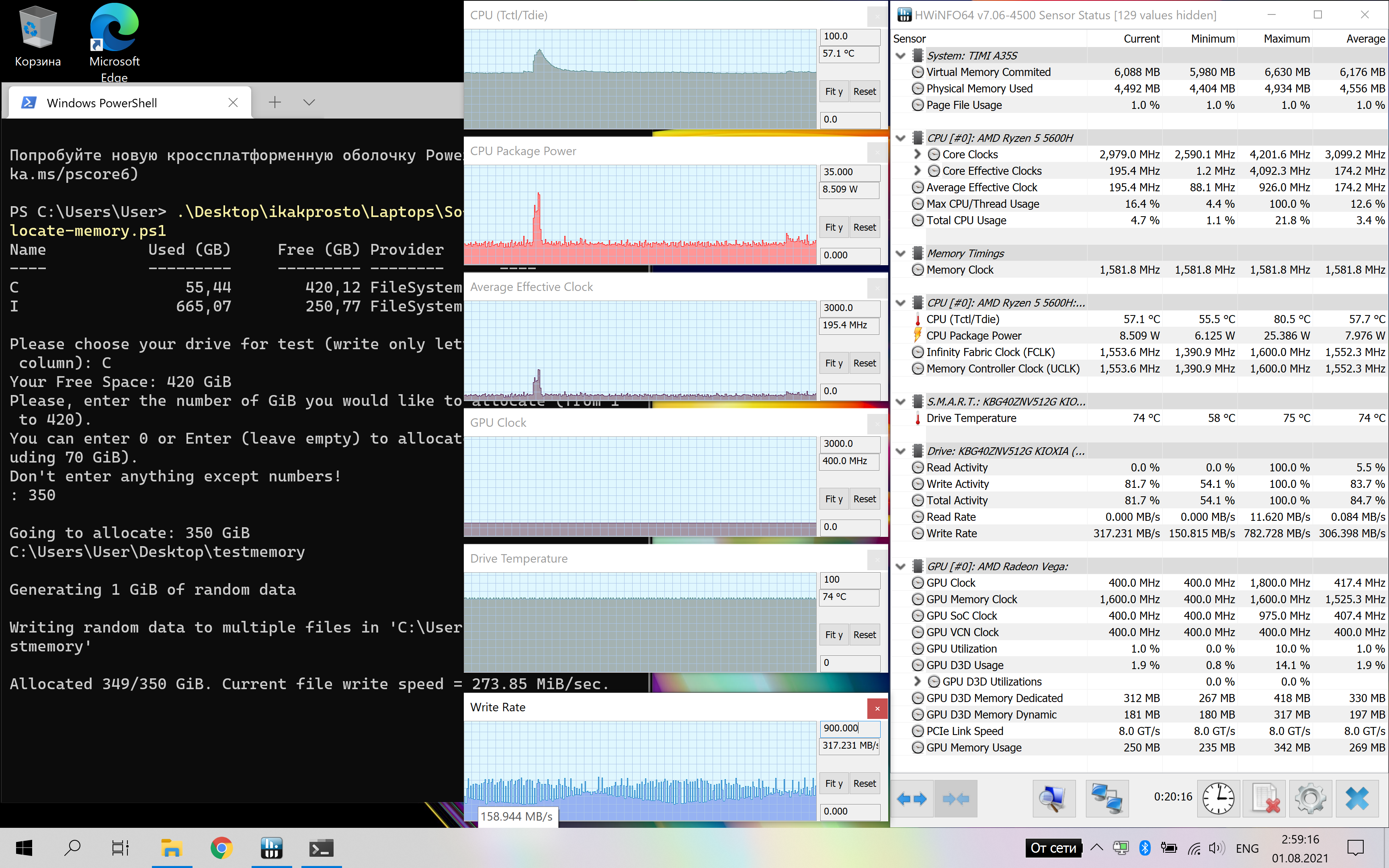The height and width of the screenshot is (868, 1389).
Task: Open the Microsoft Edge desktop shortcut
Action: tap(114, 41)
